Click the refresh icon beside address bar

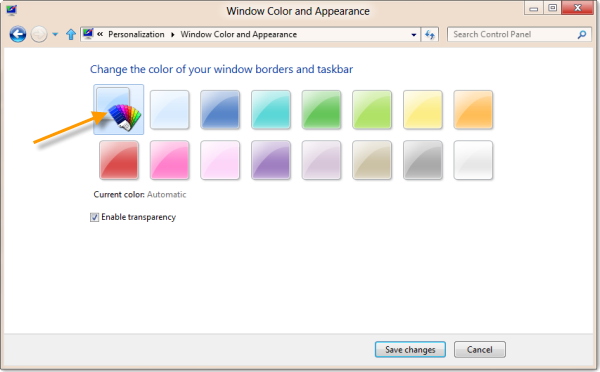click(x=430, y=34)
